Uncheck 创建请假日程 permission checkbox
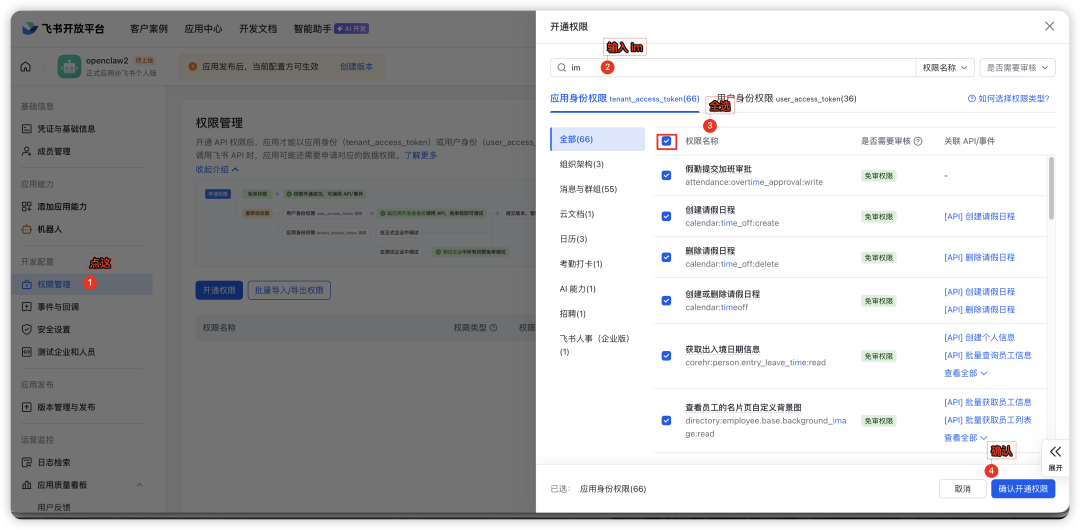 pos(666,216)
